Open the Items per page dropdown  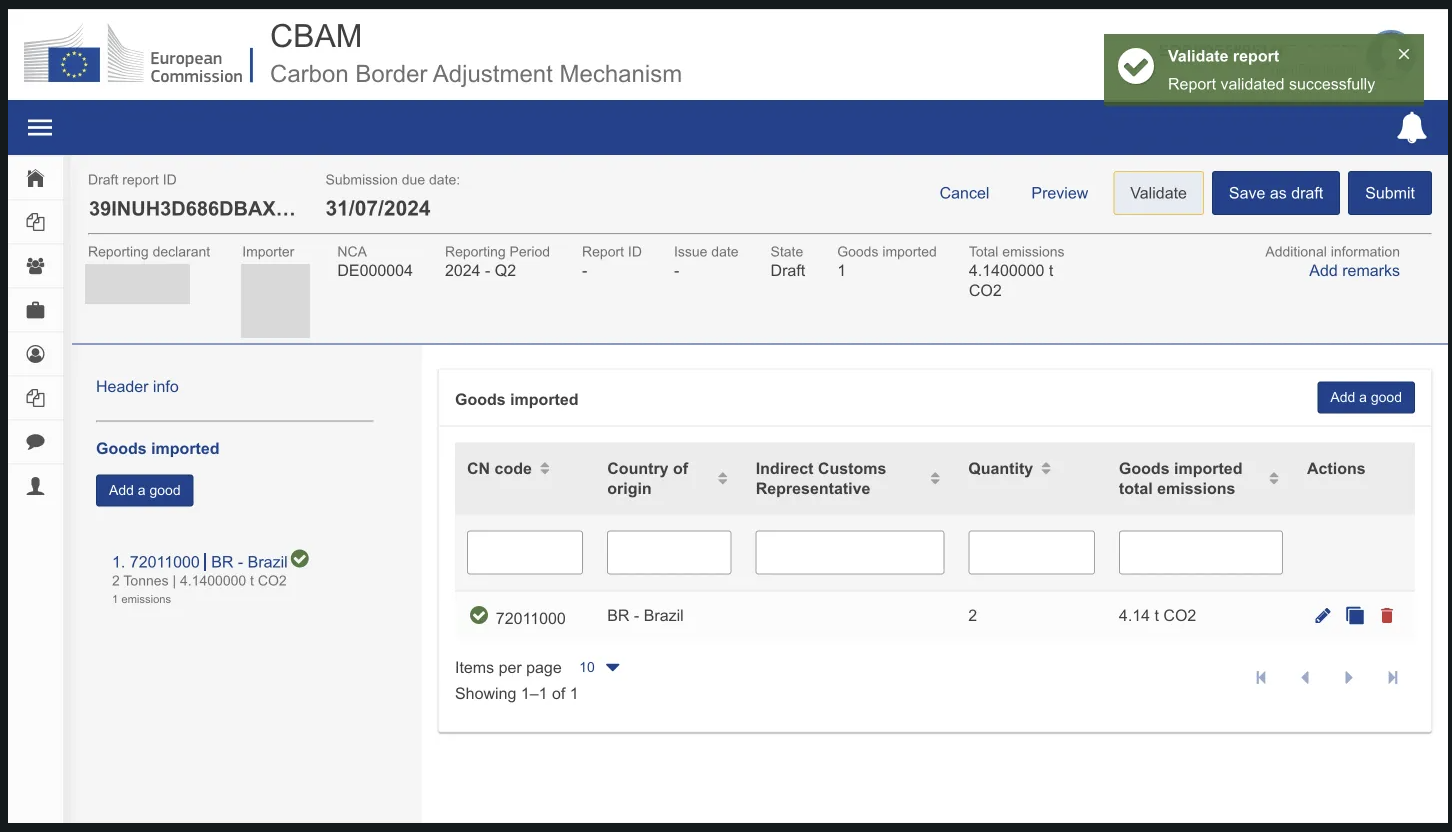click(x=600, y=668)
